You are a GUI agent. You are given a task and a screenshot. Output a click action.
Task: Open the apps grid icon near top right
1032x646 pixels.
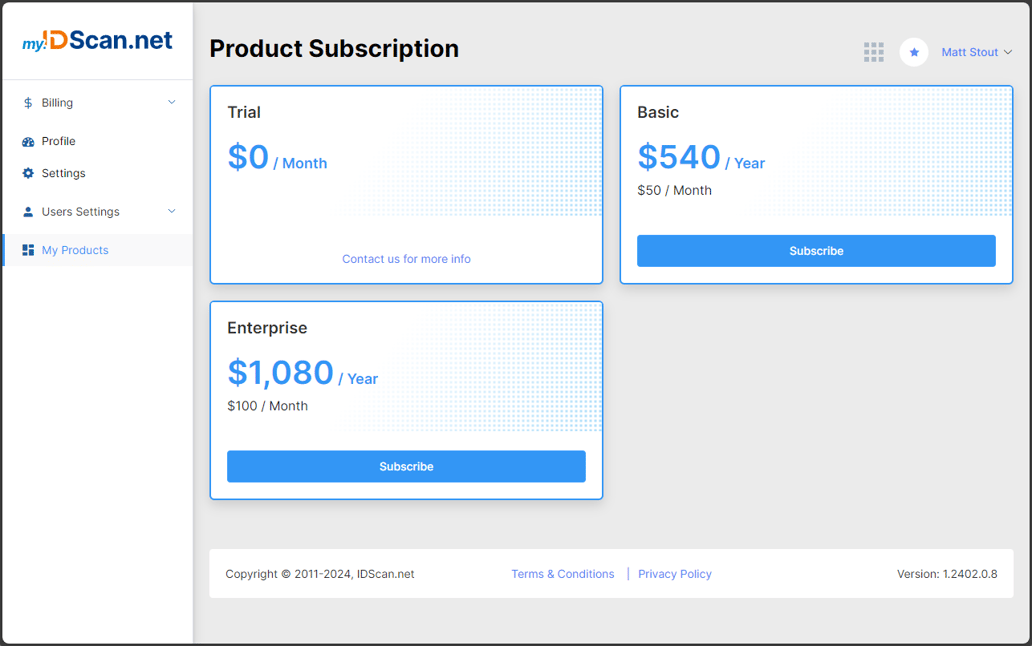pyautogui.click(x=874, y=52)
